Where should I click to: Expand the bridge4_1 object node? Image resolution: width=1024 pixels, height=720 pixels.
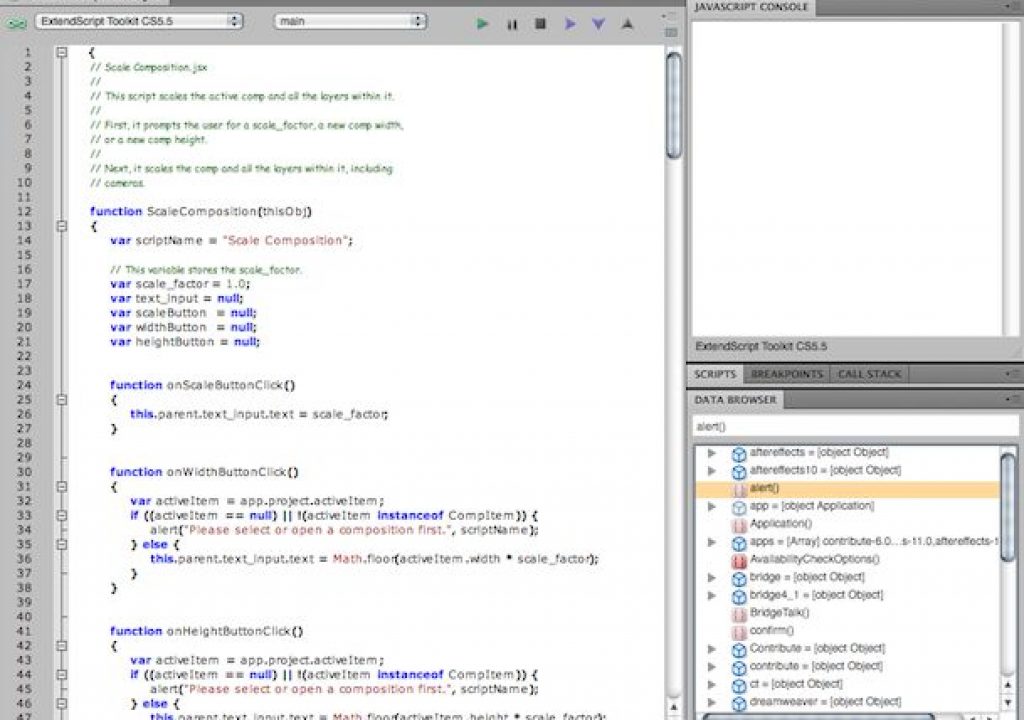coord(712,595)
